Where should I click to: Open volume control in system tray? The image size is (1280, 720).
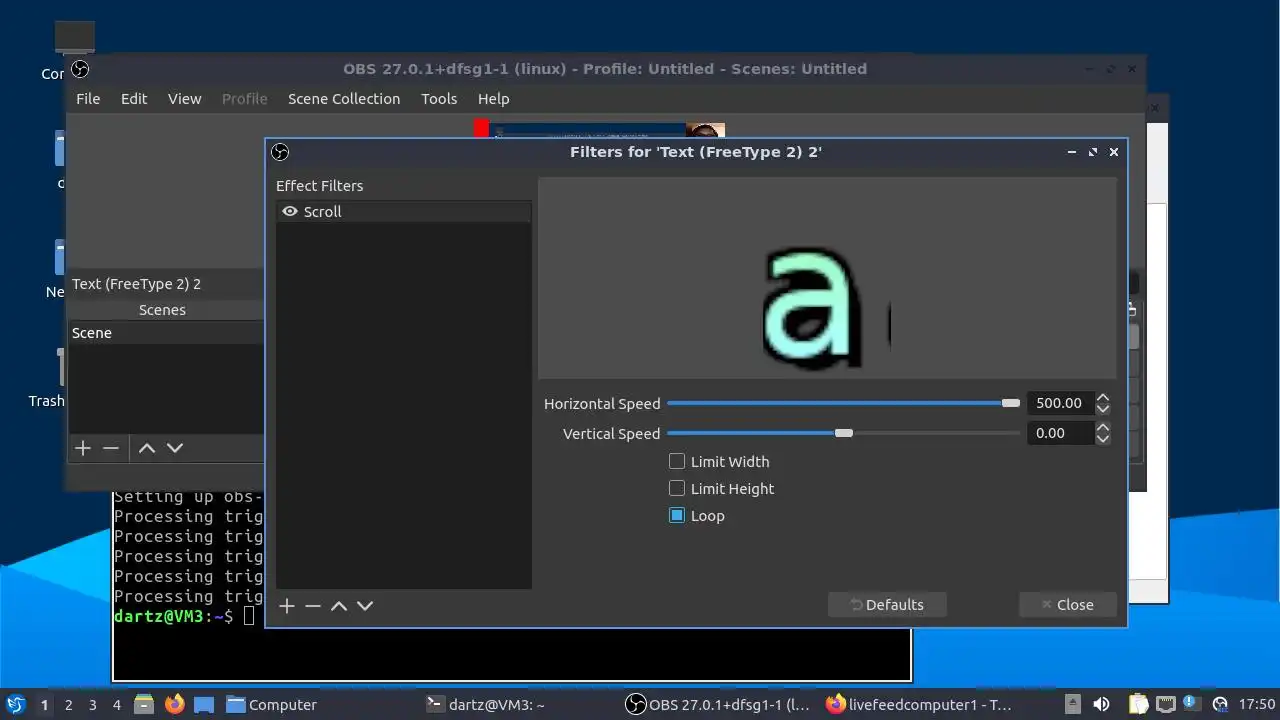click(x=1101, y=704)
